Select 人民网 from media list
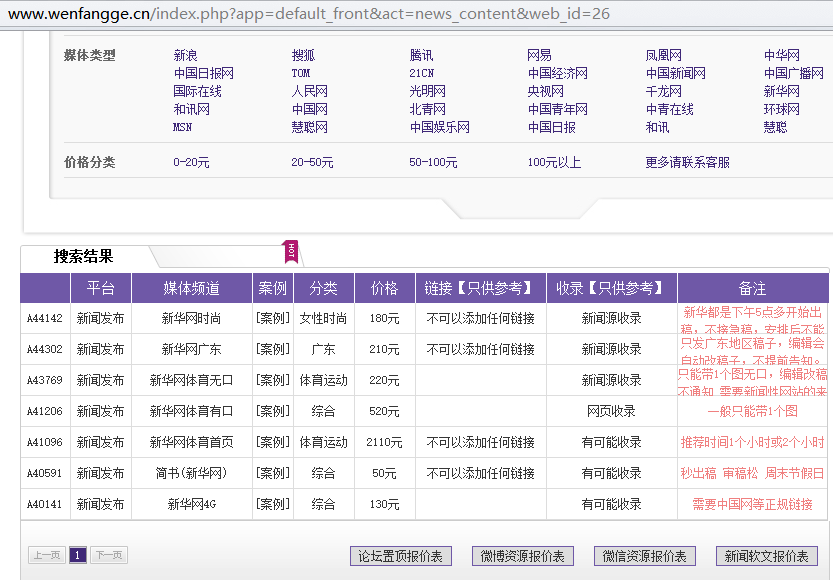833x580 pixels. coord(309,92)
